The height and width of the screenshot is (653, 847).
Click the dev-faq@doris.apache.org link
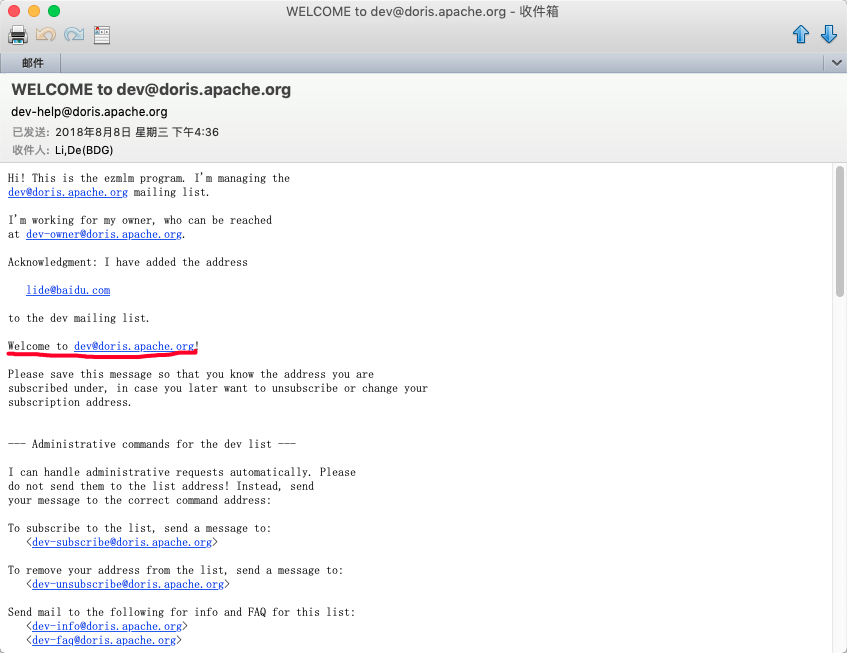(x=104, y=640)
